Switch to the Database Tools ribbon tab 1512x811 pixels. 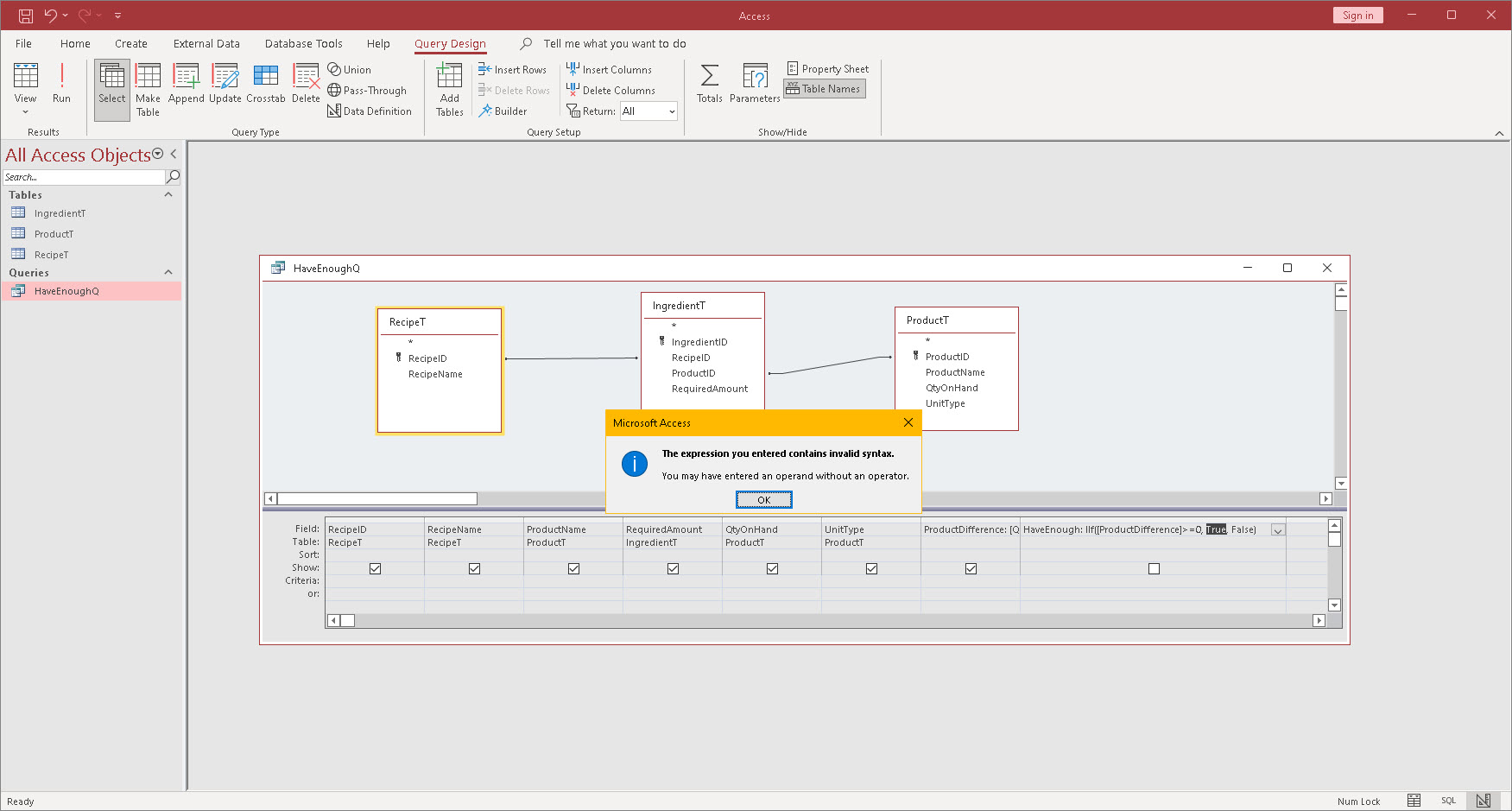tap(303, 43)
